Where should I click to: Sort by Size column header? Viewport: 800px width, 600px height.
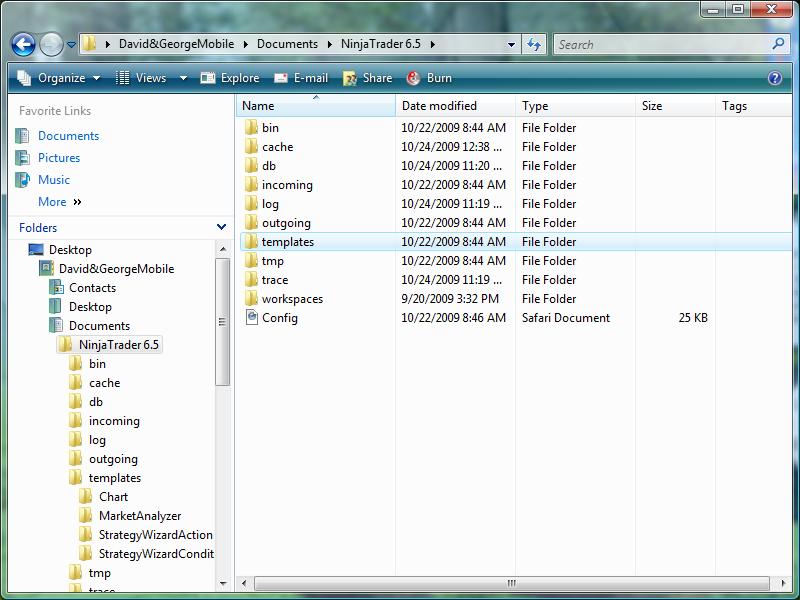click(x=675, y=106)
